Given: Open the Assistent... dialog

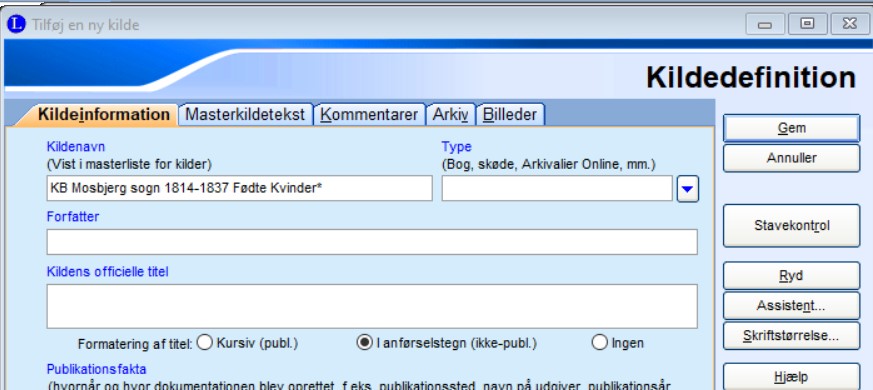Looking at the screenshot, I should pos(791,306).
